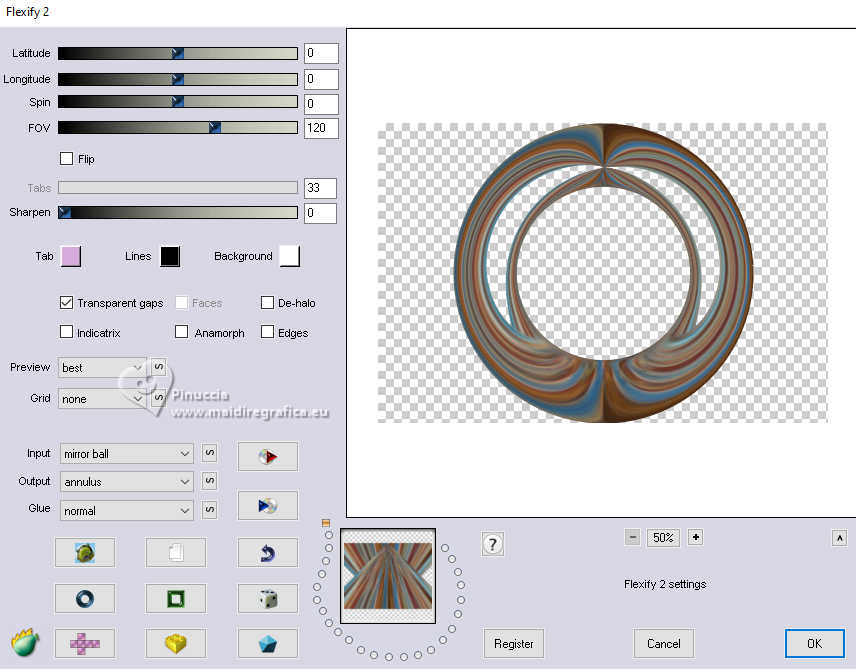Enable the Indicatrix checkbox
This screenshot has height=669, width=856.
[66, 331]
